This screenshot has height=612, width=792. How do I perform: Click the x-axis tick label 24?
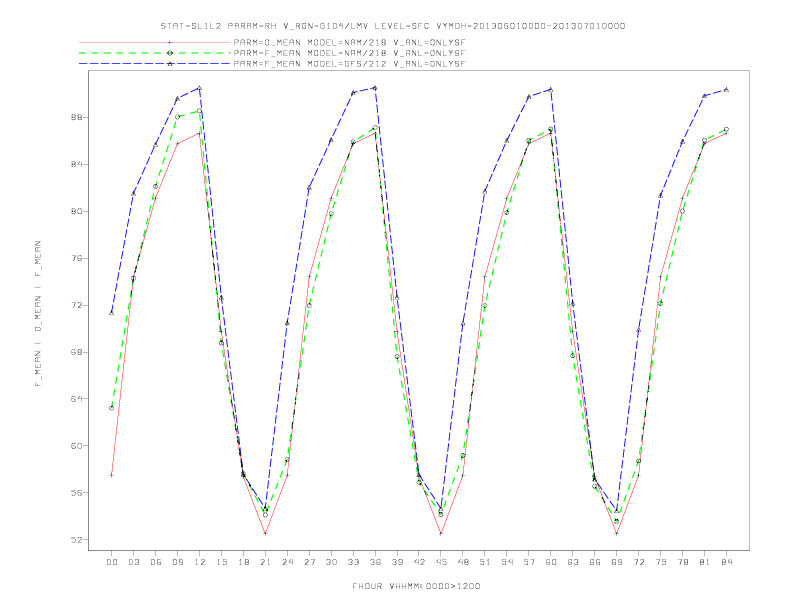287,562
